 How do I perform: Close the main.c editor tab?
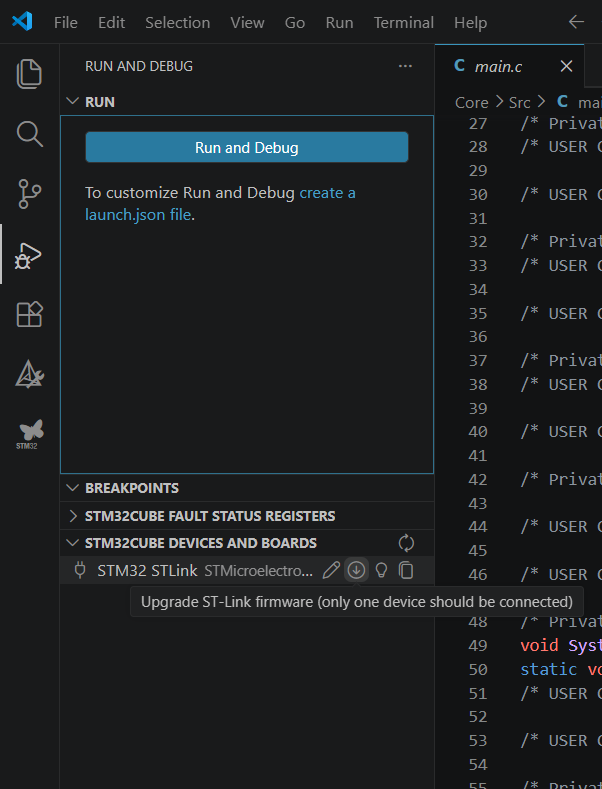pos(567,66)
